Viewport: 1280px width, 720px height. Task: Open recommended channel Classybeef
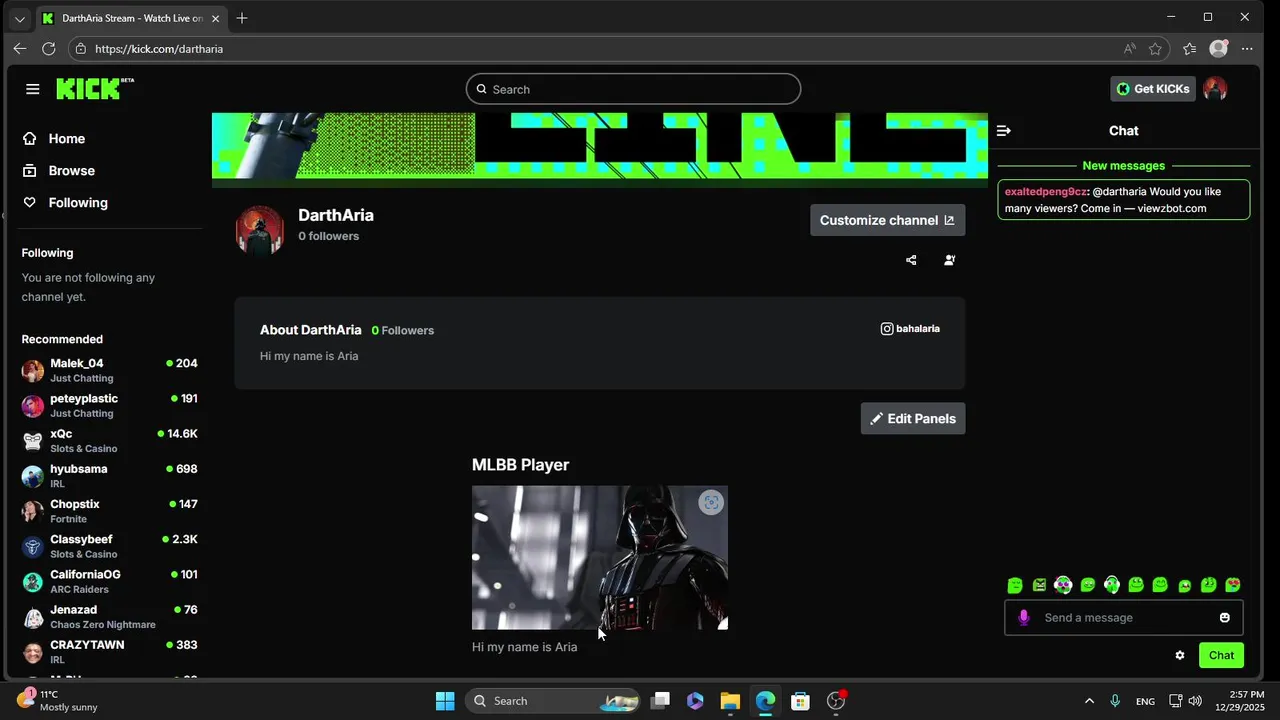[x=110, y=546]
